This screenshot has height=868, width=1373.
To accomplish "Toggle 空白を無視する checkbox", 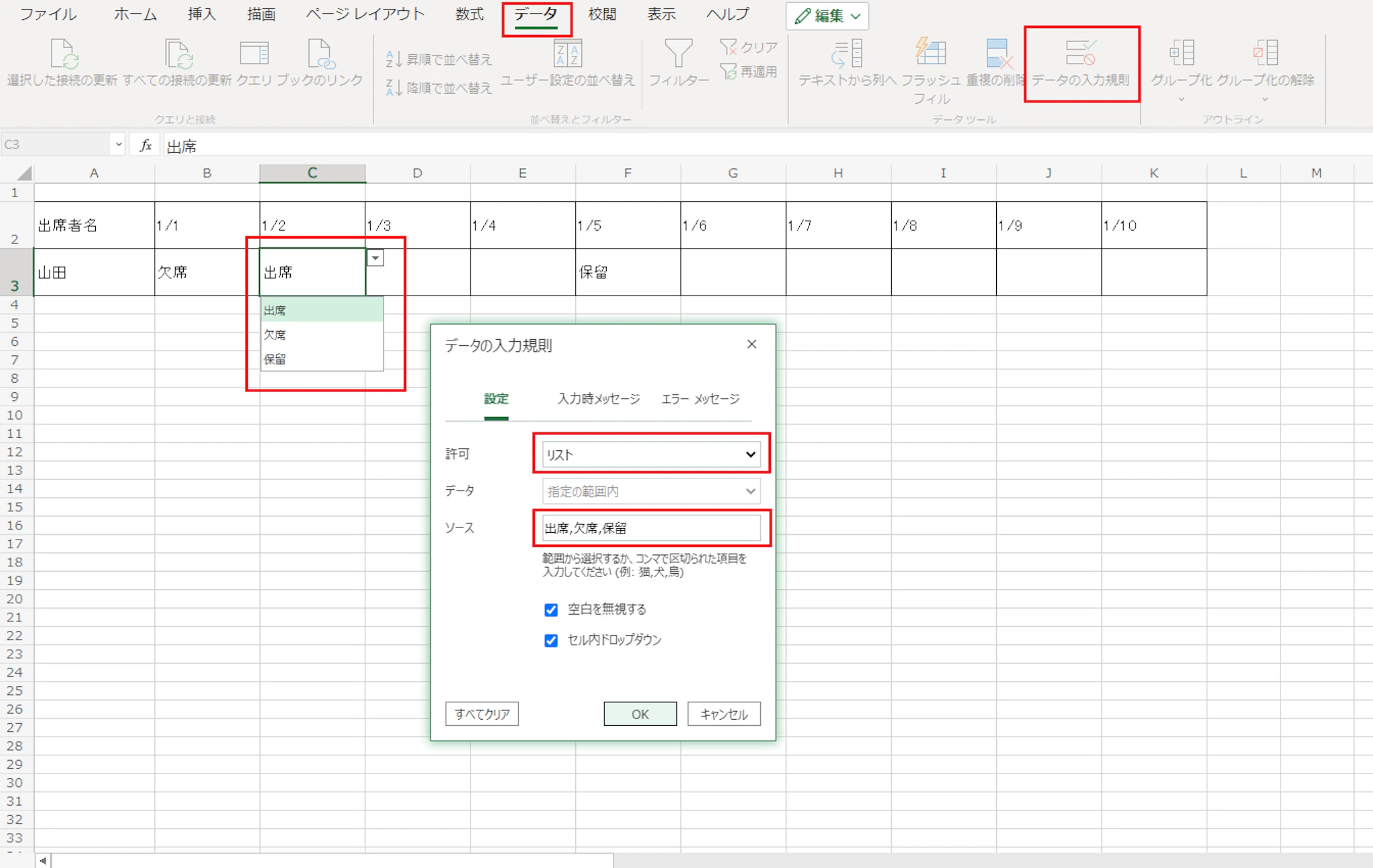I will click(x=551, y=610).
